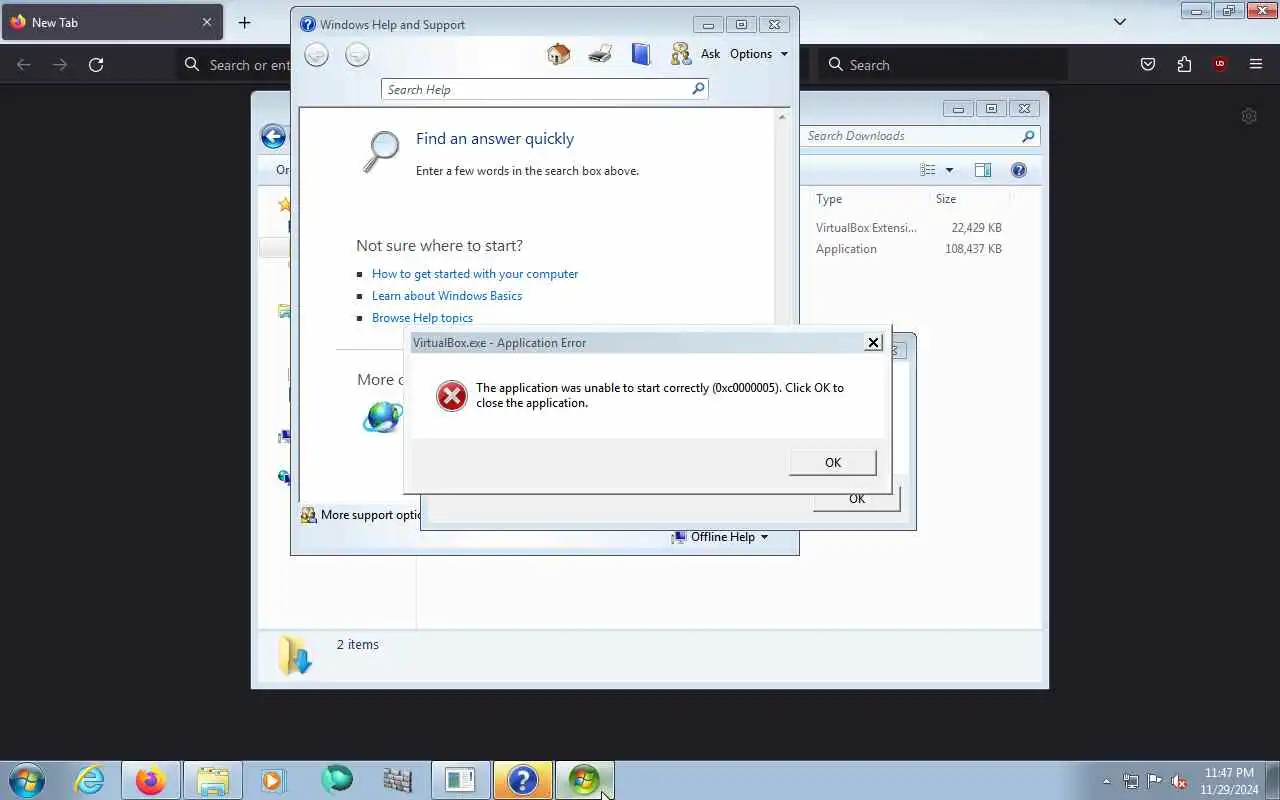Click OK in the VirtualBox.exe Application Error dialog
The width and height of the screenshot is (1280, 800).
pyautogui.click(x=833, y=462)
